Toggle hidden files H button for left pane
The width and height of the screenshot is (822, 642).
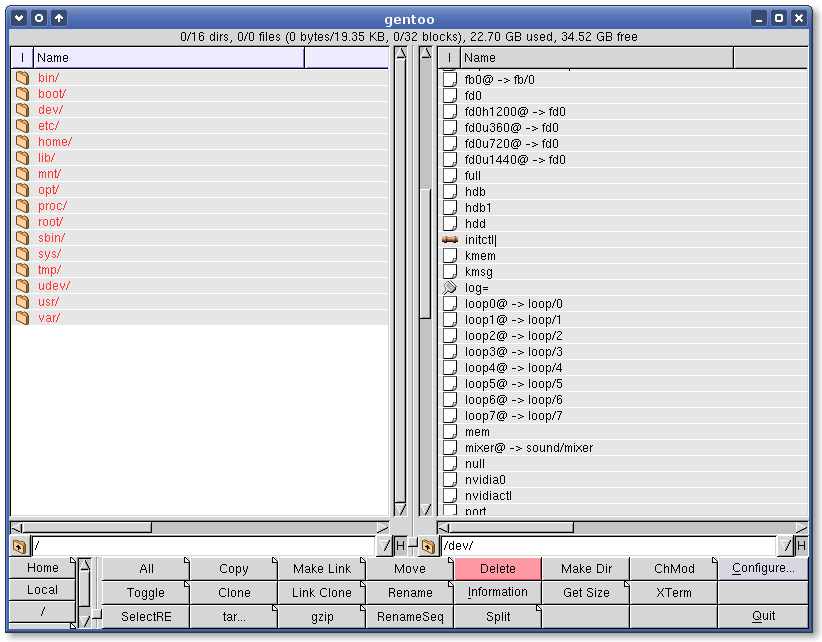(401, 546)
